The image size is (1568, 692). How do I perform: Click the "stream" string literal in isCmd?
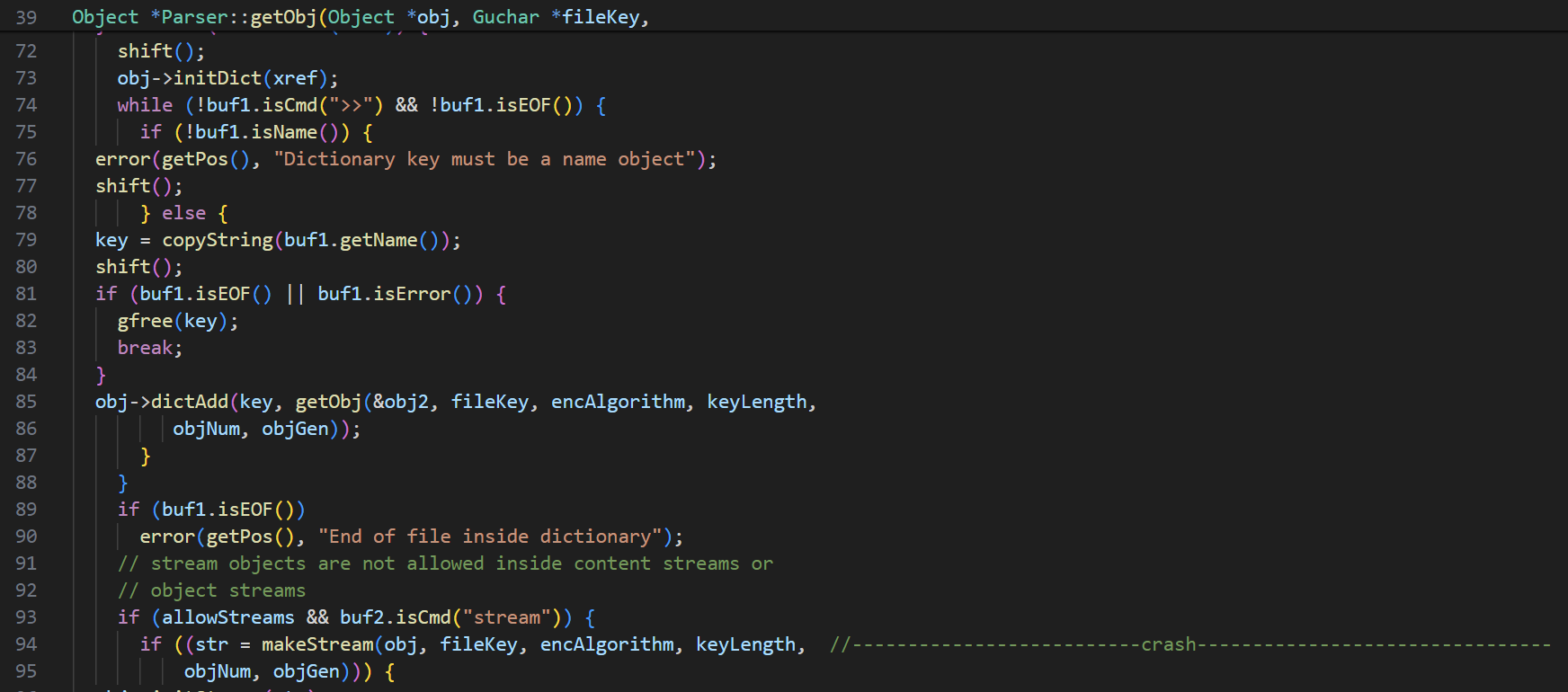point(506,617)
